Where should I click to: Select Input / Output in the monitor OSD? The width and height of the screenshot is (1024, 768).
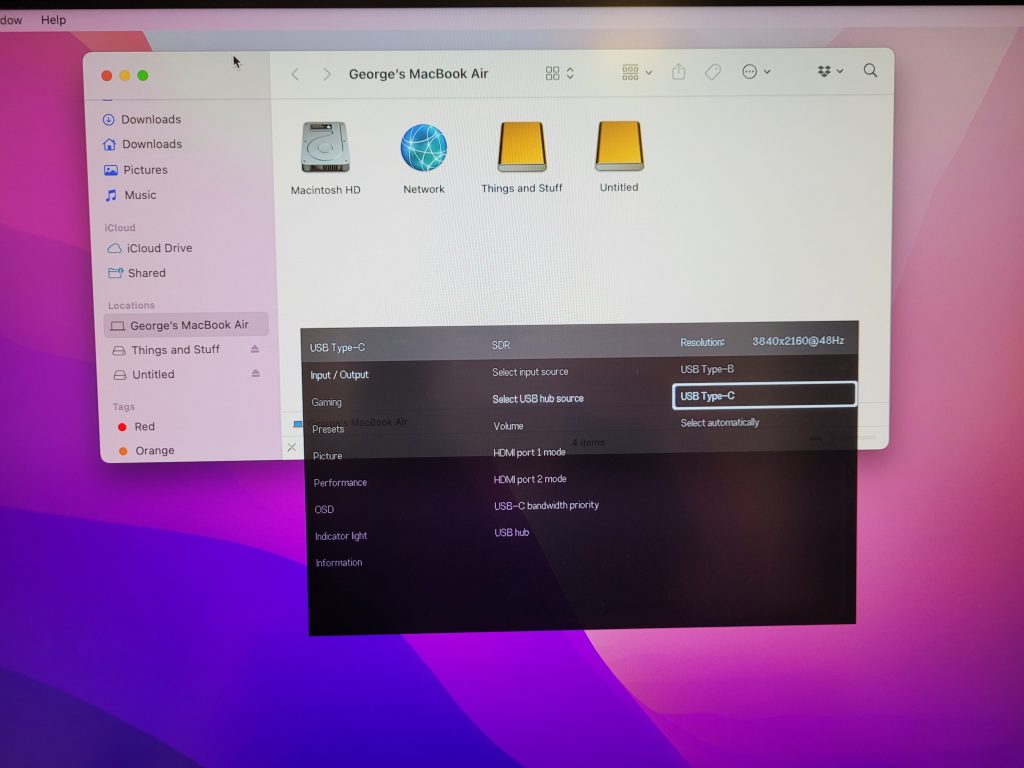click(x=339, y=375)
